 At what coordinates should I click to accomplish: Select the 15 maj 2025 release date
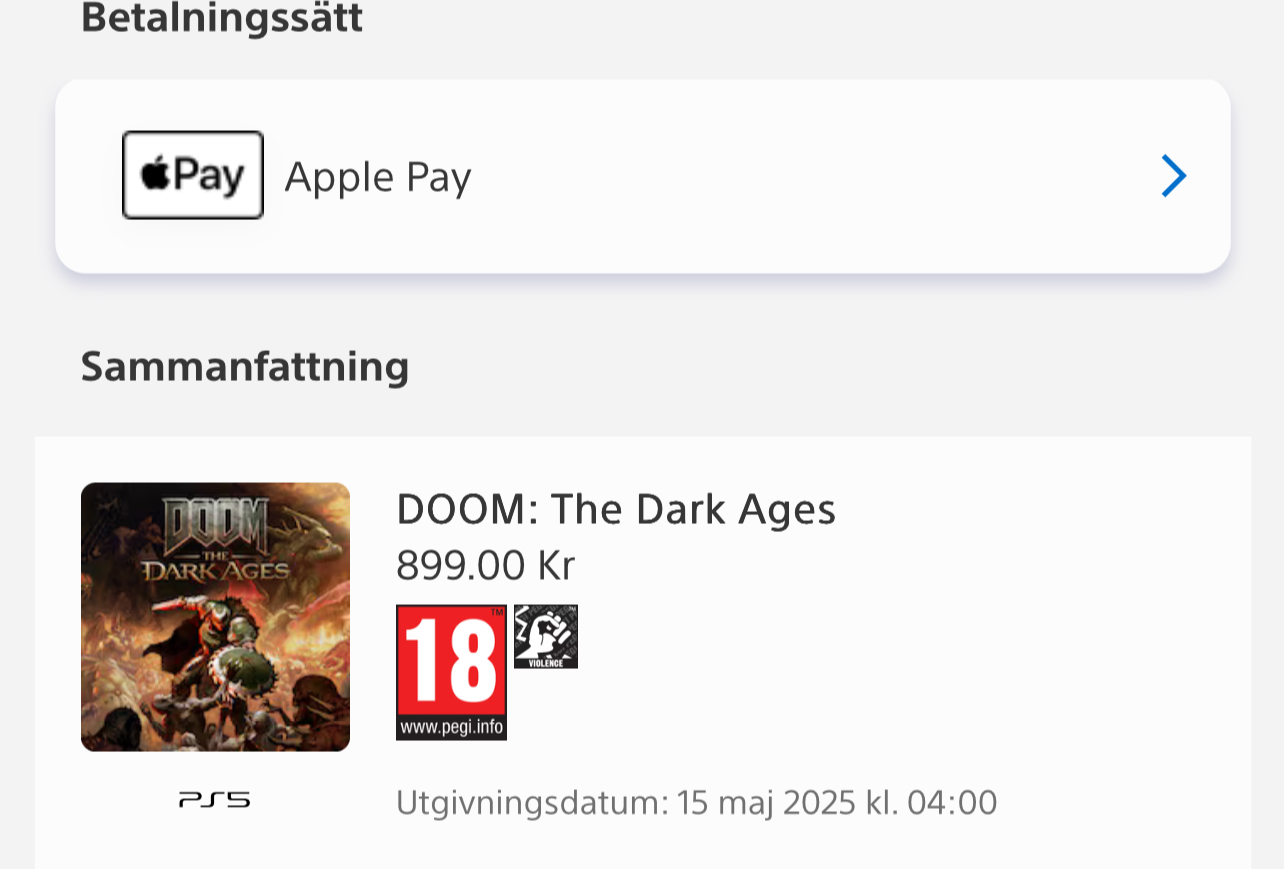(x=766, y=803)
